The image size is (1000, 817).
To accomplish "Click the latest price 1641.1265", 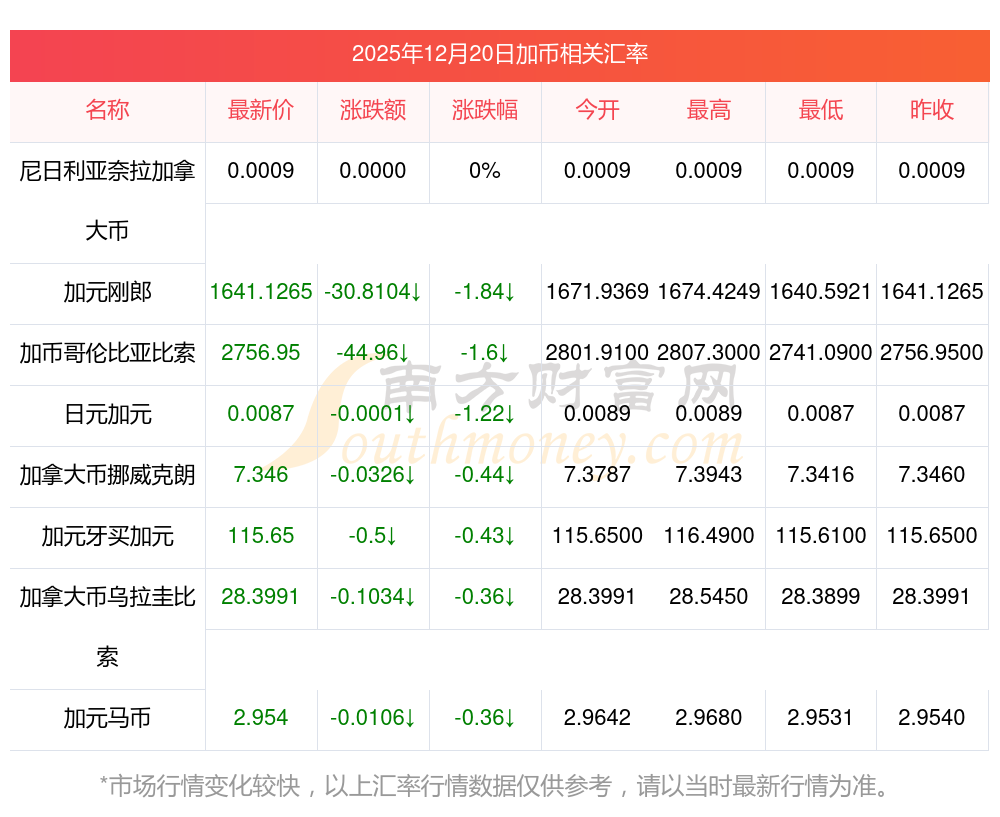I will 261,292.
